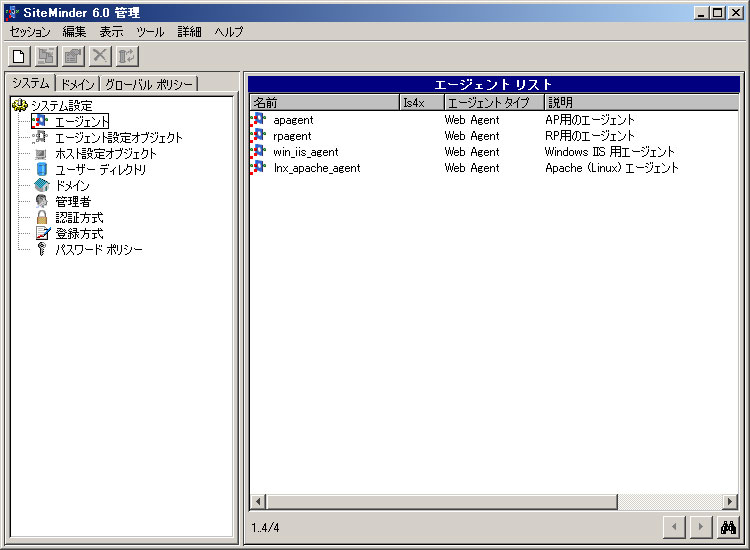Click the 登録方式 notepad icon
This screenshot has width=750, height=550.
point(43,233)
